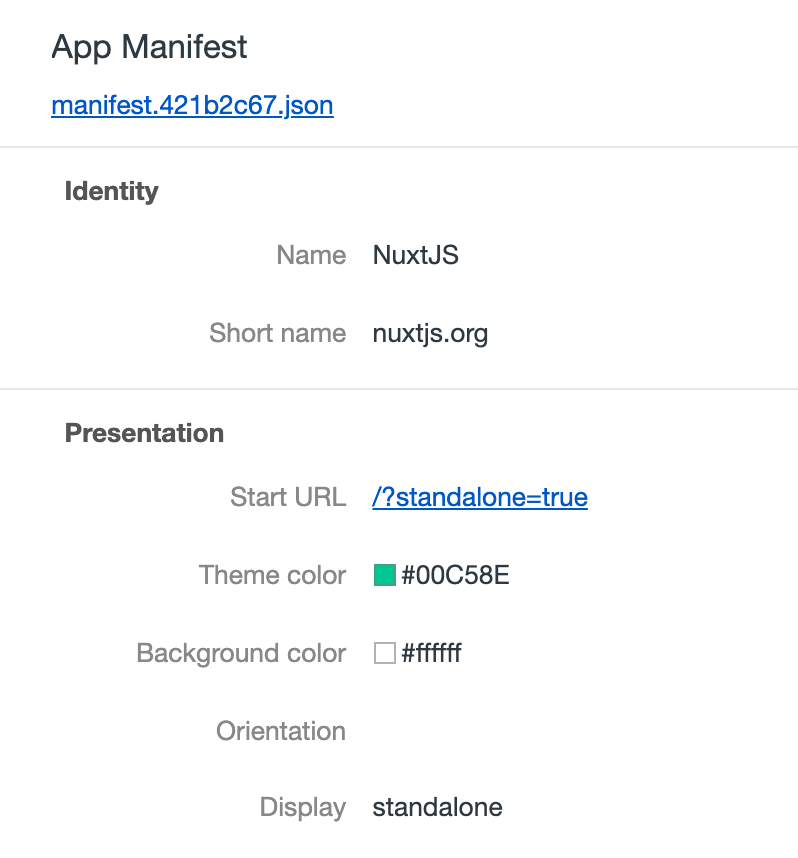Viewport: 798px width, 858px height.
Task: Click the Name field label
Action: click(311, 255)
